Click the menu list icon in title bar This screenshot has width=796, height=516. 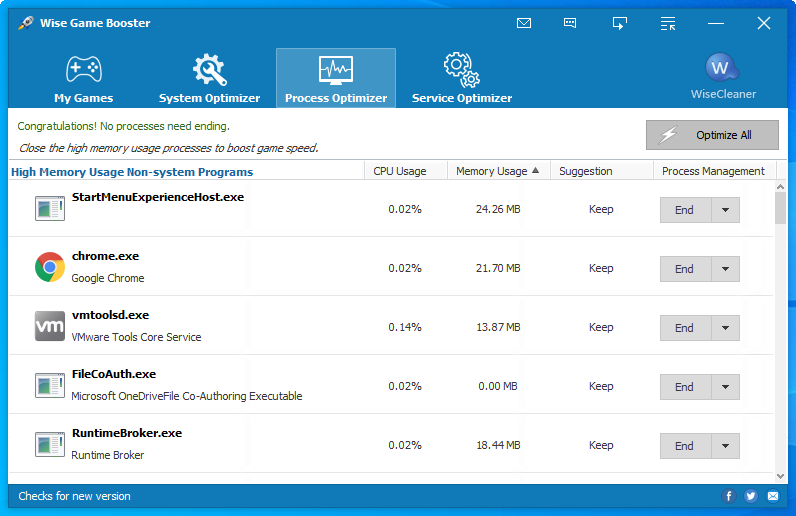click(x=669, y=23)
